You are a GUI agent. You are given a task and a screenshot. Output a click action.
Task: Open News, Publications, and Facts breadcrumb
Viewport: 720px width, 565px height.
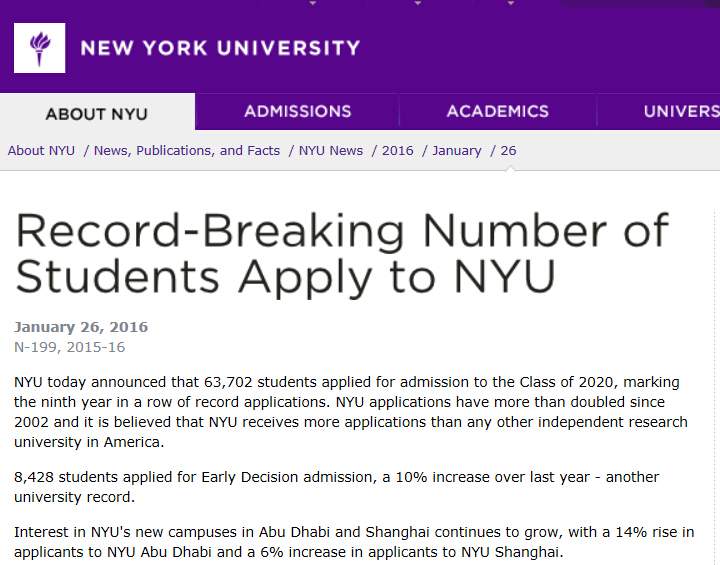click(x=187, y=151)
